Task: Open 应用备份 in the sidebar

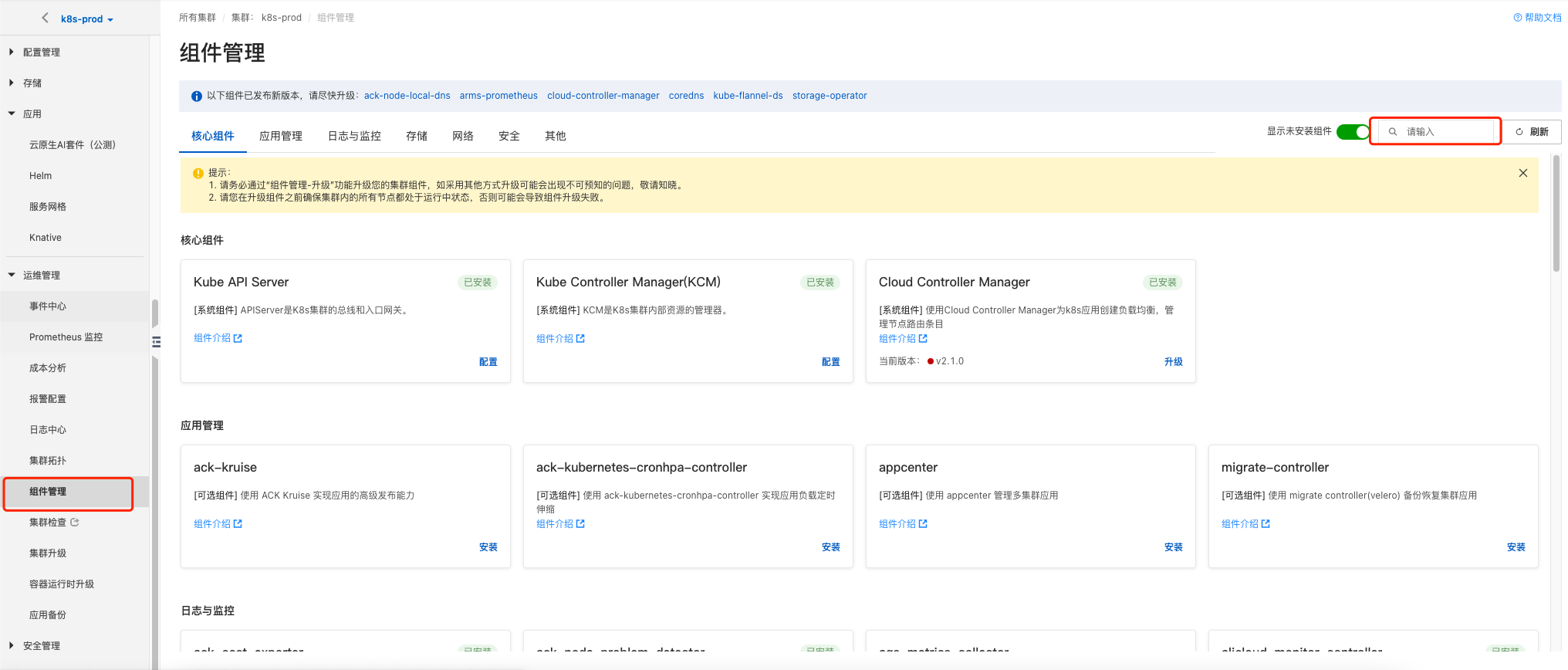Action: (x=48, y=614)
